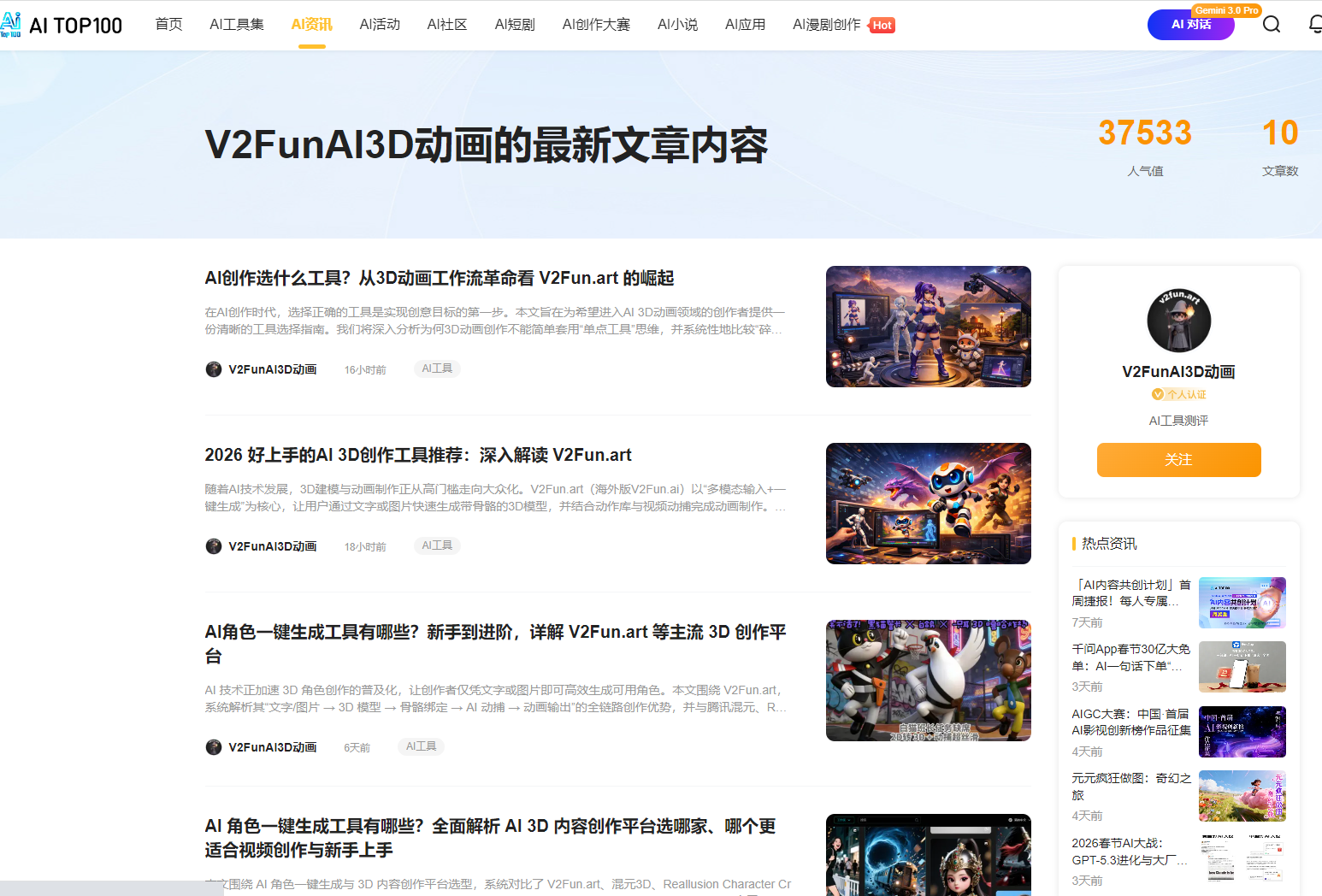
Task: Click author avatar under the 2026 article
Action: 214,546
